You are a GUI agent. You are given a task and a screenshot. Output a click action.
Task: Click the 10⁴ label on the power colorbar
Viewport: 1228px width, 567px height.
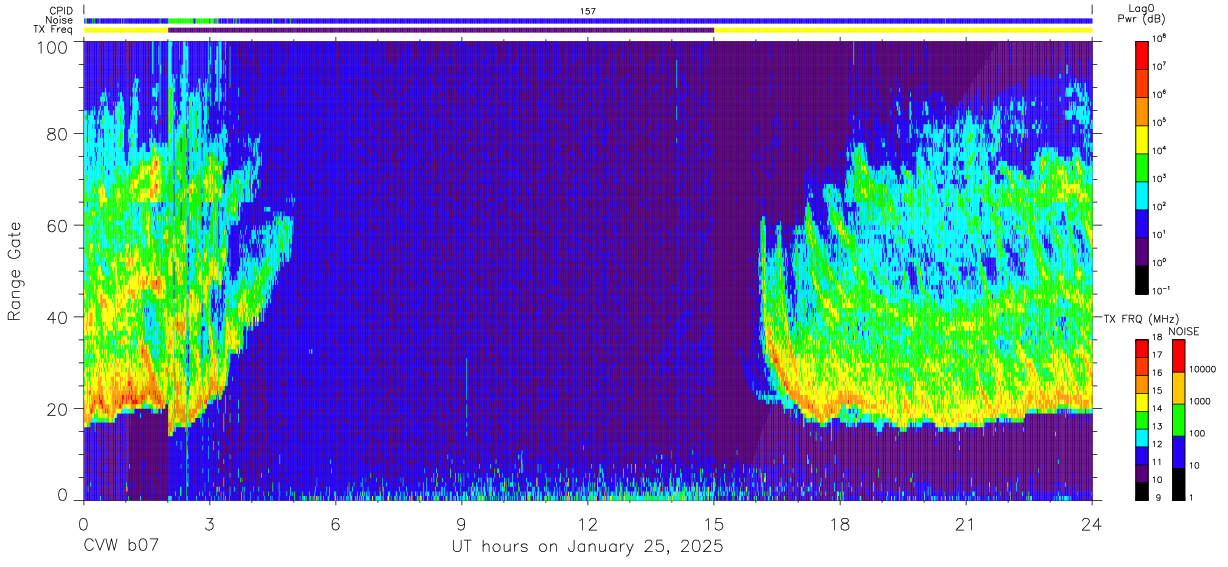[x=1161, y=151]
